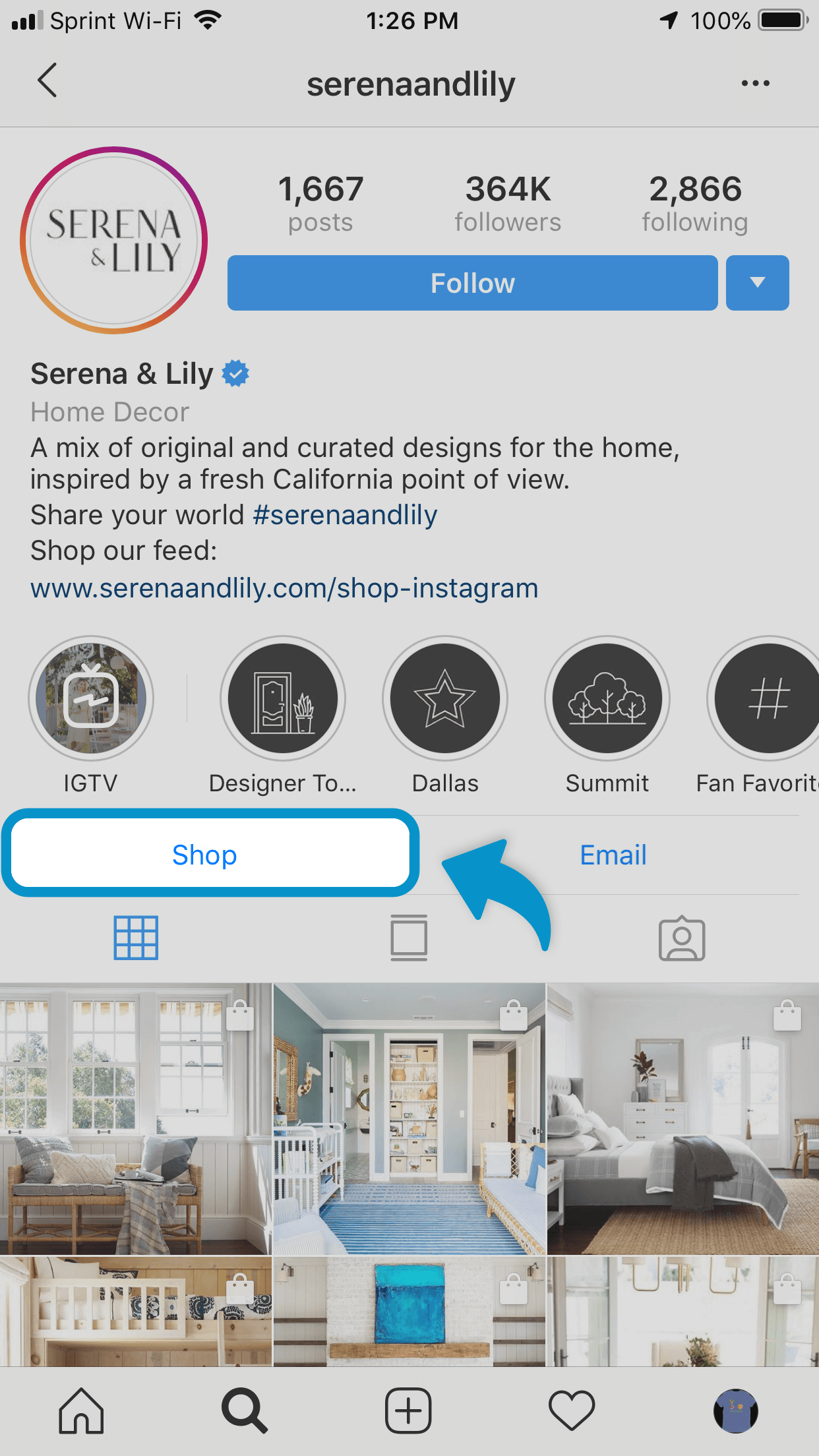Screen dimensions: 819x1456
Task: View the Dallas star highlight
Action: 445,698
